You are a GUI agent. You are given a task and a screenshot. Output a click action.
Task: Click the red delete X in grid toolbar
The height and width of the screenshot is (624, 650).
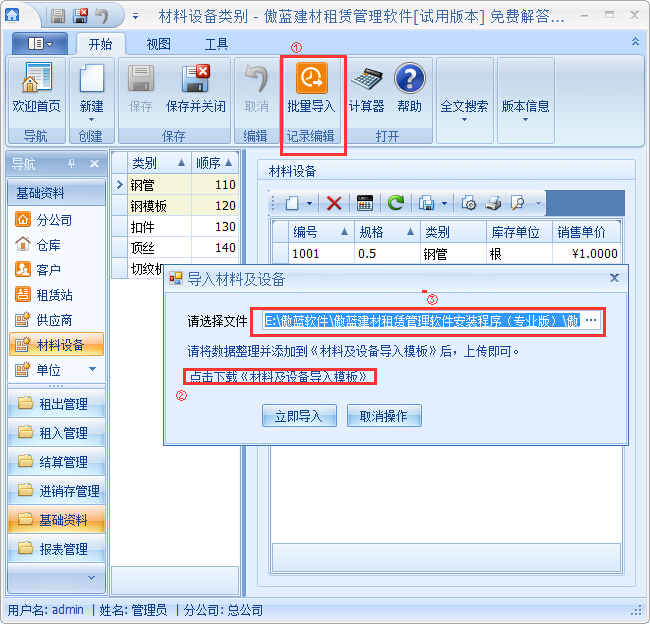334,203
